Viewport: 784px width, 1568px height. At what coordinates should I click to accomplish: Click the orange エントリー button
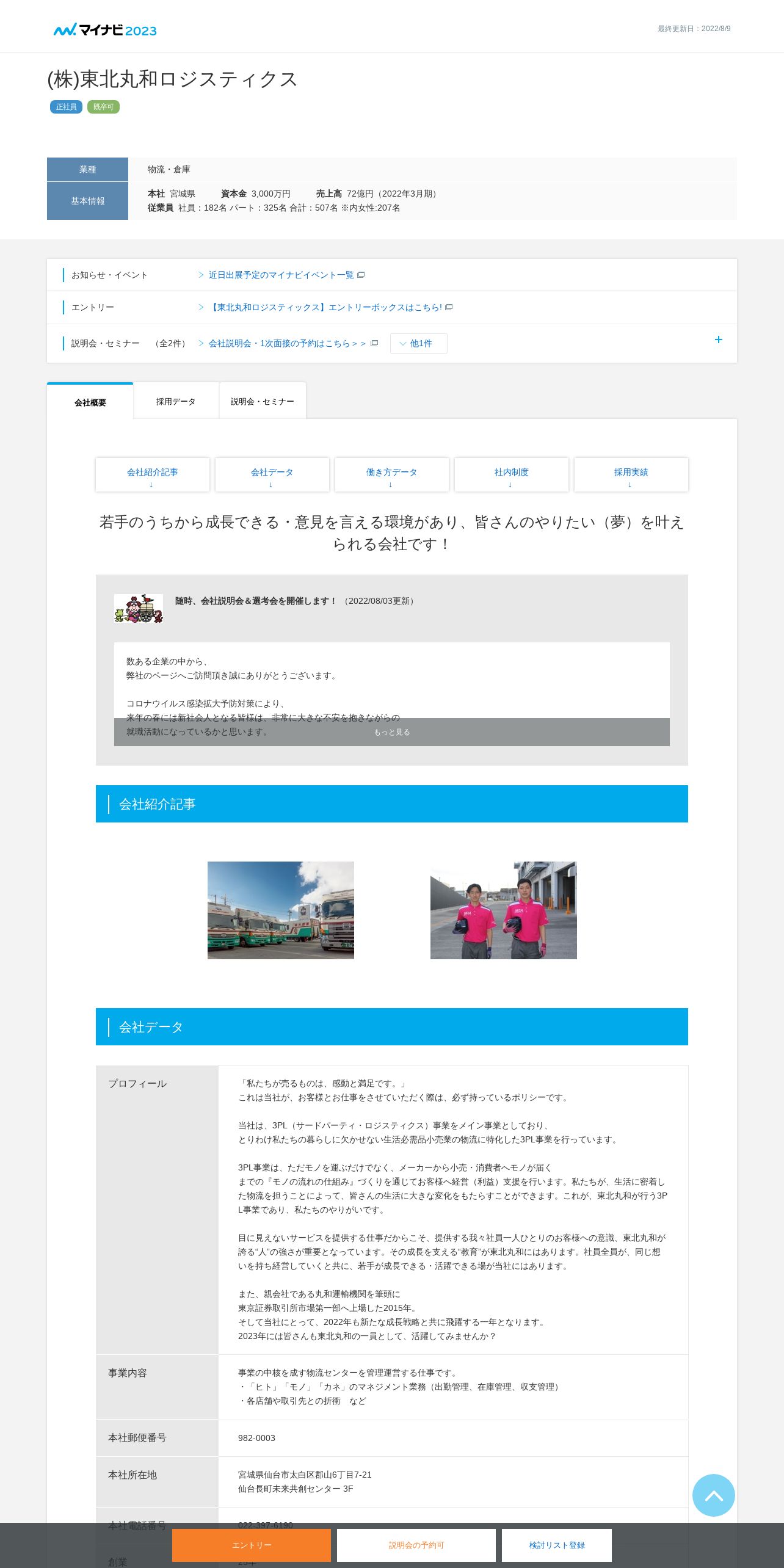tap(252, 1545)
